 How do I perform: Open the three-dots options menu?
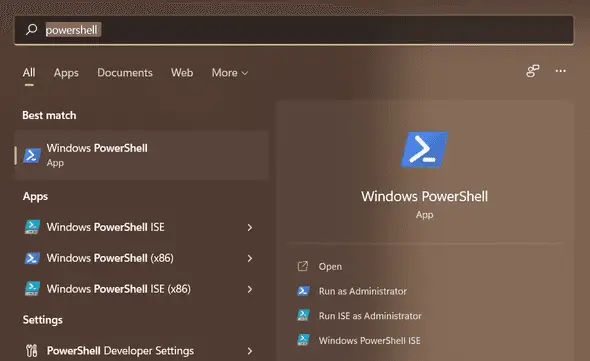560,71
